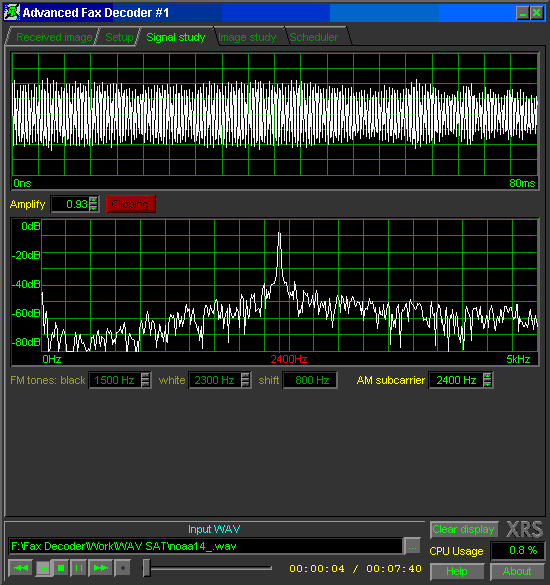Click the '0dB' spectrum scale label

click(31, 226)
